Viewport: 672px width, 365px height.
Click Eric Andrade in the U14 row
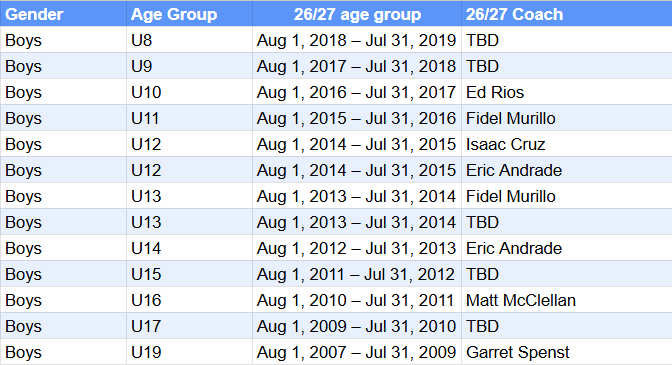click(567, 248)
